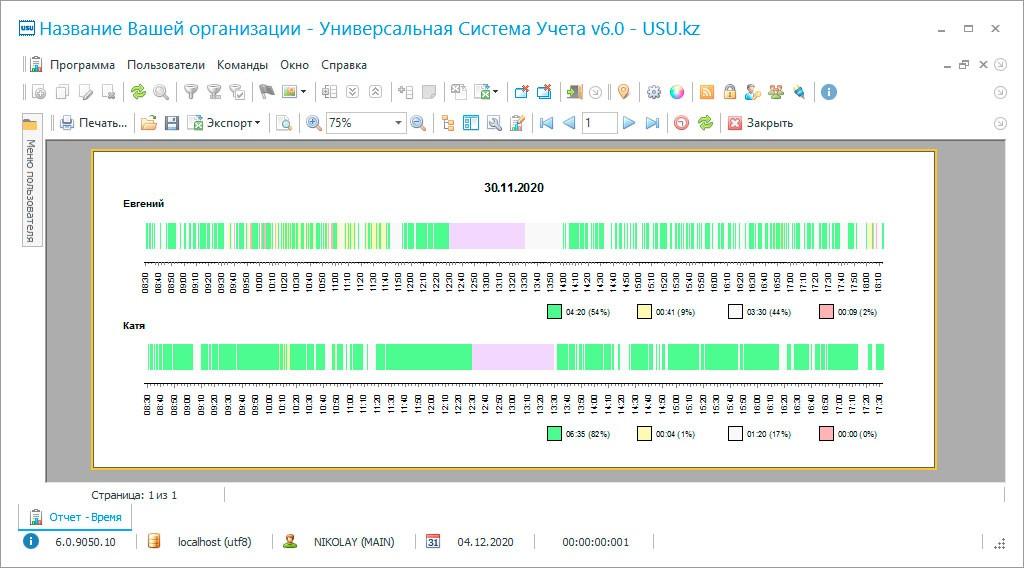Go to first page arrow
The image size is (1024, 568).
pyautogui.click(x=547, y=123)
